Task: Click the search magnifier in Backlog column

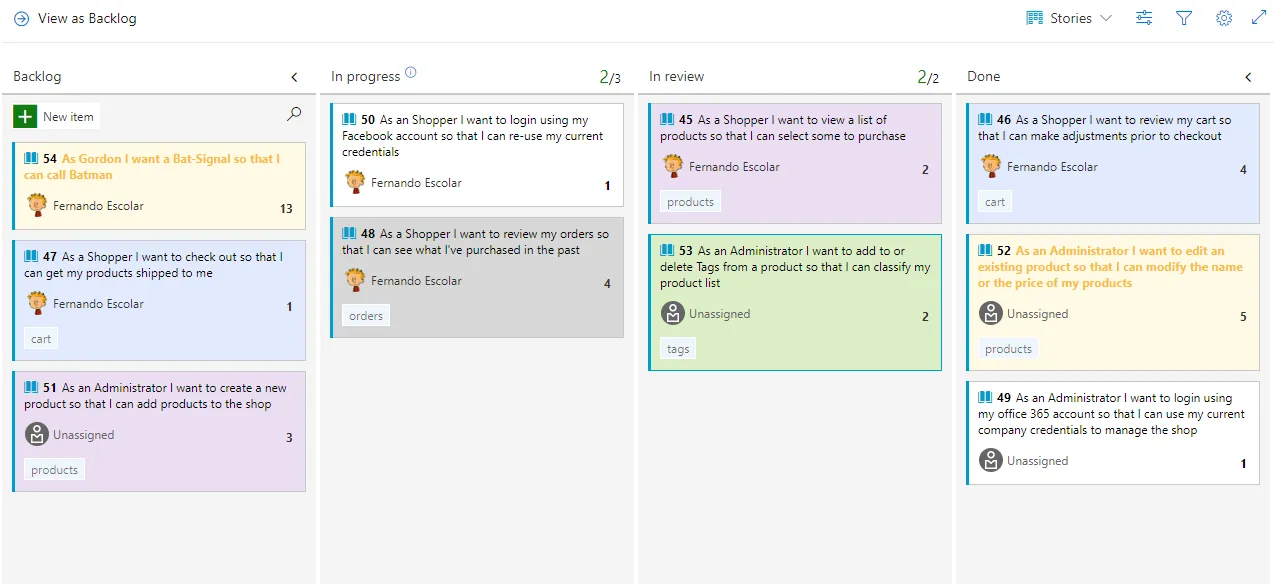Action: click(294, 114)
